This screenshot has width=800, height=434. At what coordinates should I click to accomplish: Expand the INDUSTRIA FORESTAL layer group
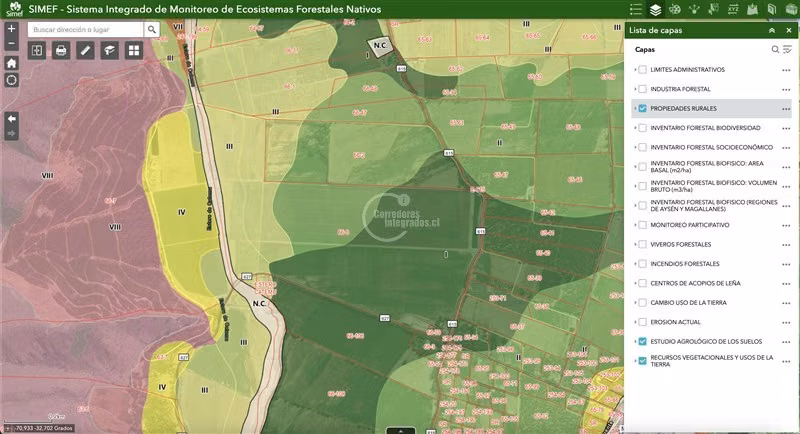(x=635, y=89)
